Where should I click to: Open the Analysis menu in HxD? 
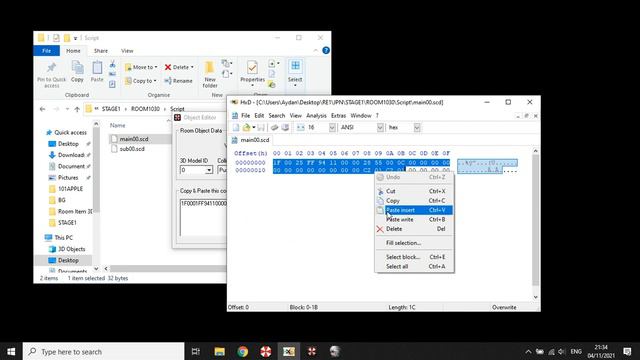316,116
